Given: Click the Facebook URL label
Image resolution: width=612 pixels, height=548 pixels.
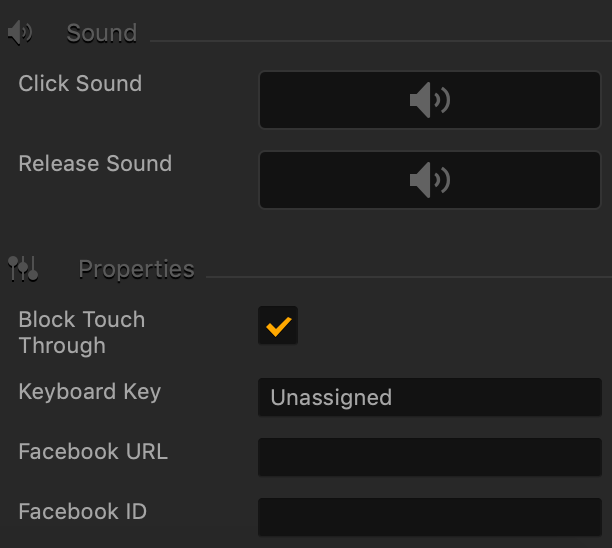Looking at the screenshot, I should (x=93, y=452).
